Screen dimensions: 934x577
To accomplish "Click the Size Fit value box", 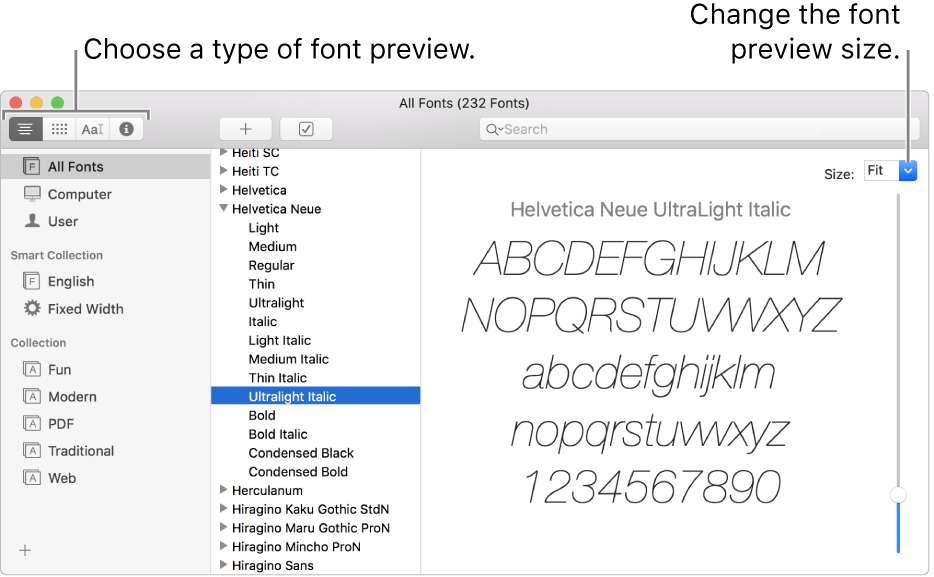I will [882, 171].
